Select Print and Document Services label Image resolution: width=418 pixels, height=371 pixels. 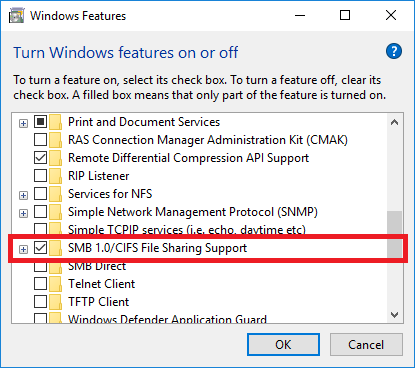tap(144, 122)
